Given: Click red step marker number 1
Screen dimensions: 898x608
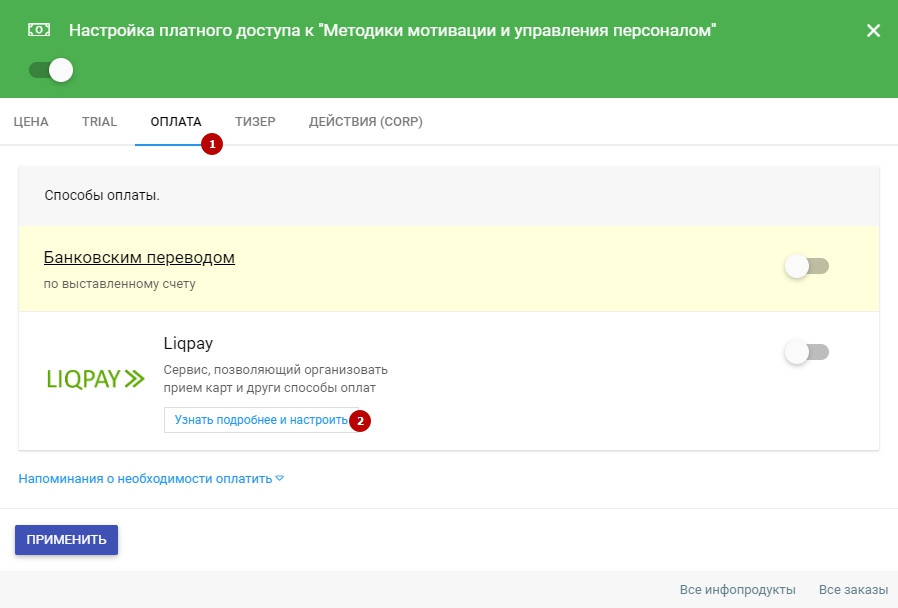Looking at the screenshot, I should (x=211, y=144).
